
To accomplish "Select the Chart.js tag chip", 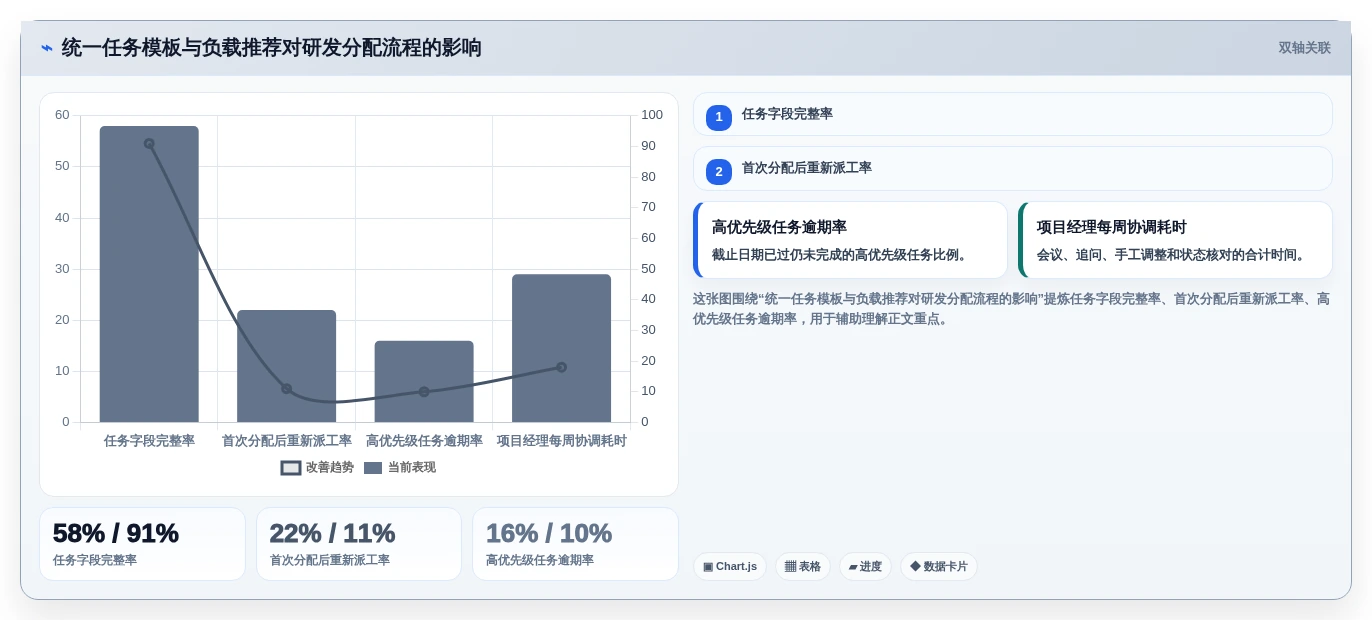I will coord(730,567).
